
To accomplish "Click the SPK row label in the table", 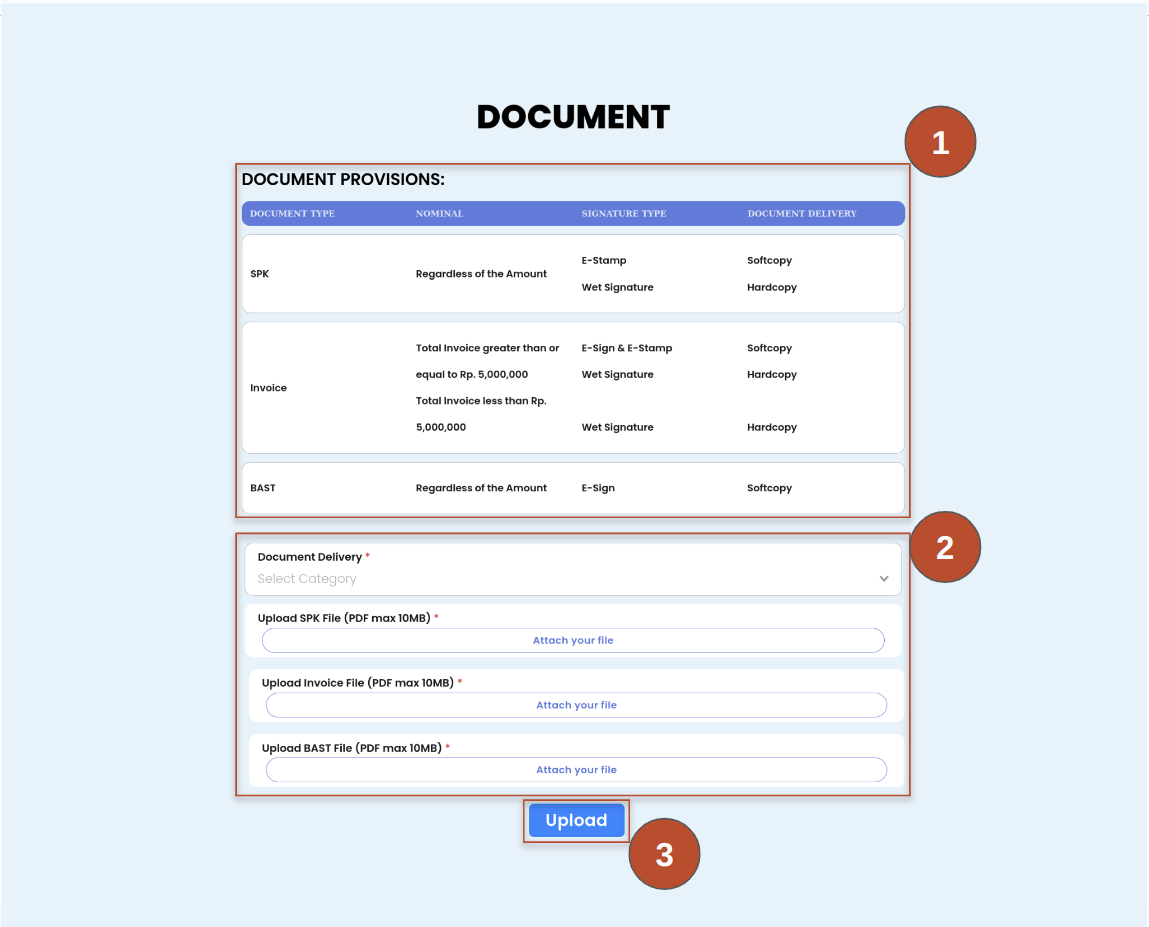I will click(x=259, y=274).
